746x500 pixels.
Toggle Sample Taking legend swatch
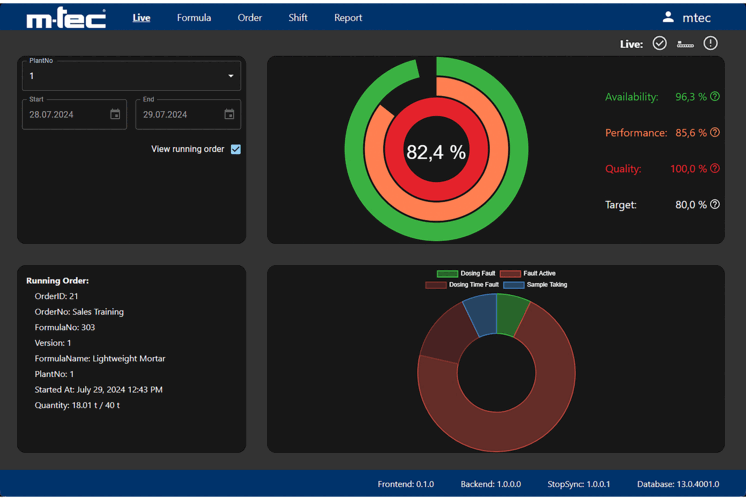[513, 285]
